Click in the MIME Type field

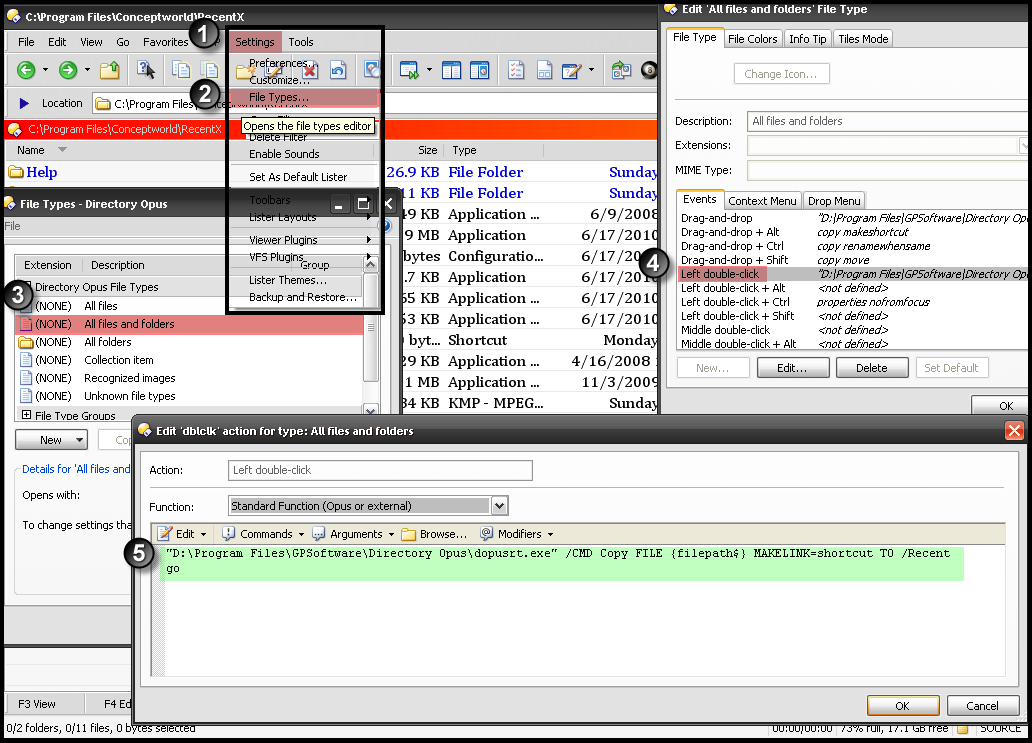887,170
